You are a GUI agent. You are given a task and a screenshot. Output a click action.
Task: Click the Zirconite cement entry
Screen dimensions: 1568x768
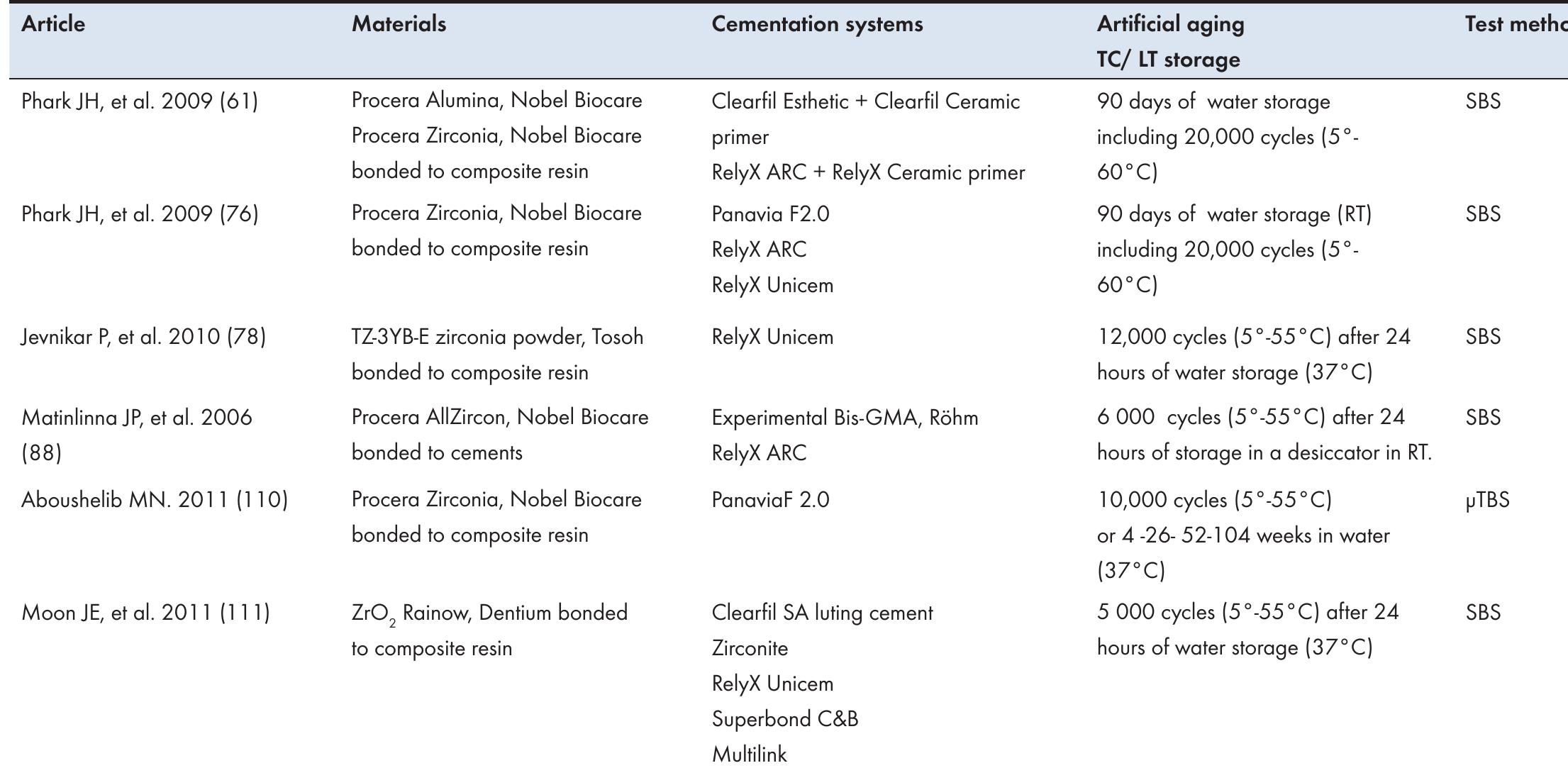[750, 648]
